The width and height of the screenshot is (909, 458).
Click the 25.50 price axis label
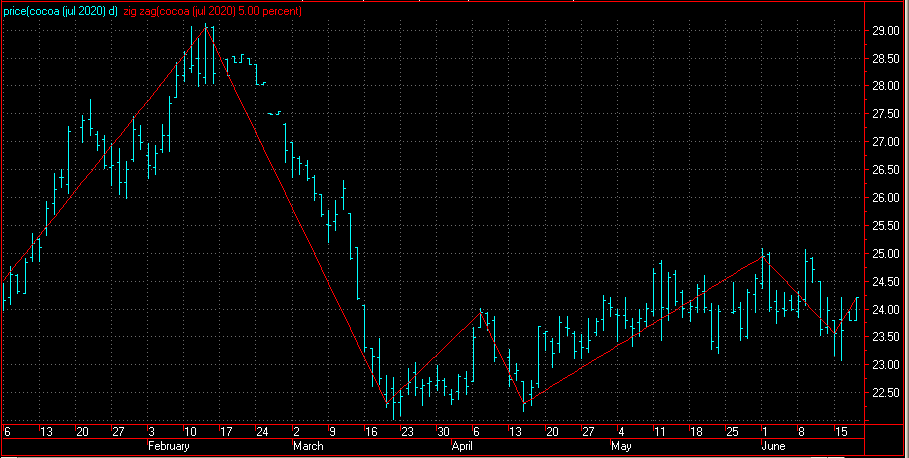pyautogui.click(x=886, y=226)
